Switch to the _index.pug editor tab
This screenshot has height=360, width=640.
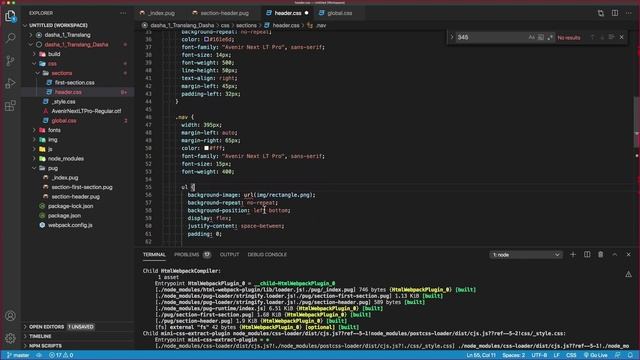pyautogui.click(x=161, y=13)
